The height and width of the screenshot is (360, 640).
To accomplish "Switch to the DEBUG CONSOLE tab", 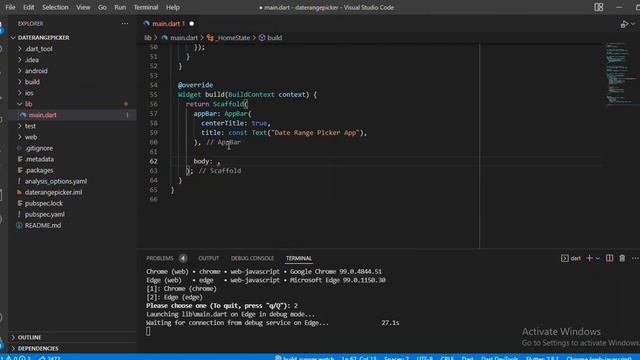I will [252, 258].
